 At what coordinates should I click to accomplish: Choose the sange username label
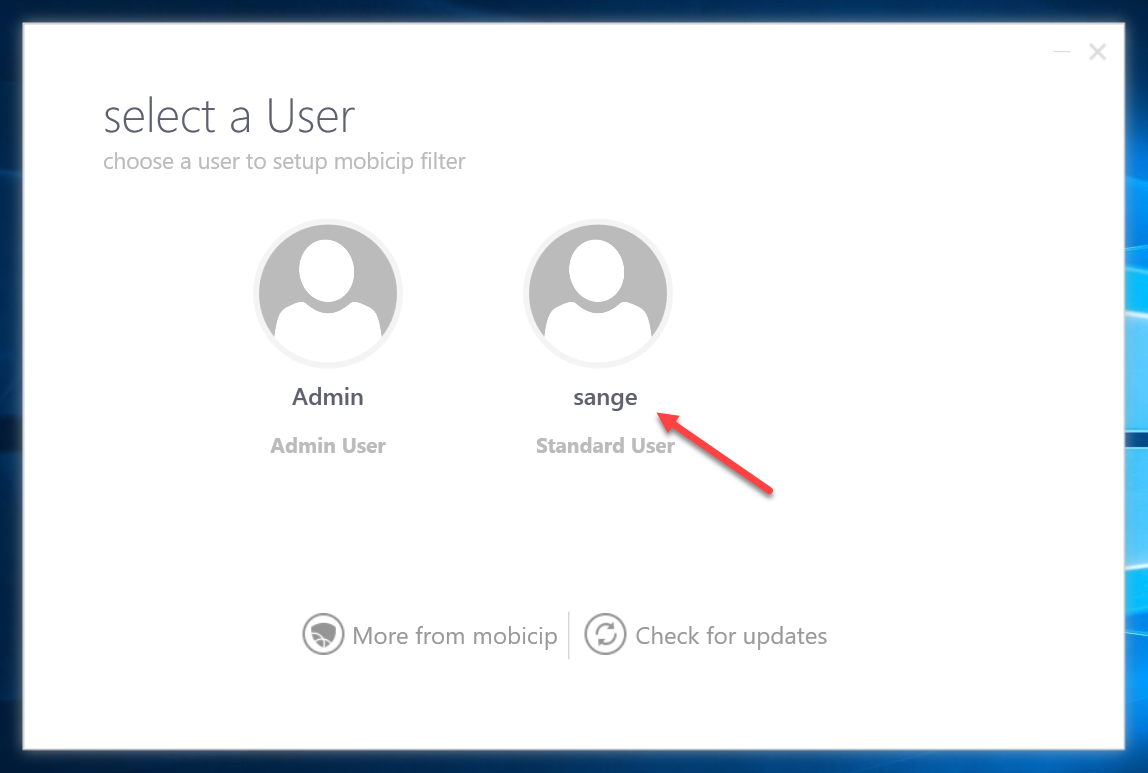605,398
